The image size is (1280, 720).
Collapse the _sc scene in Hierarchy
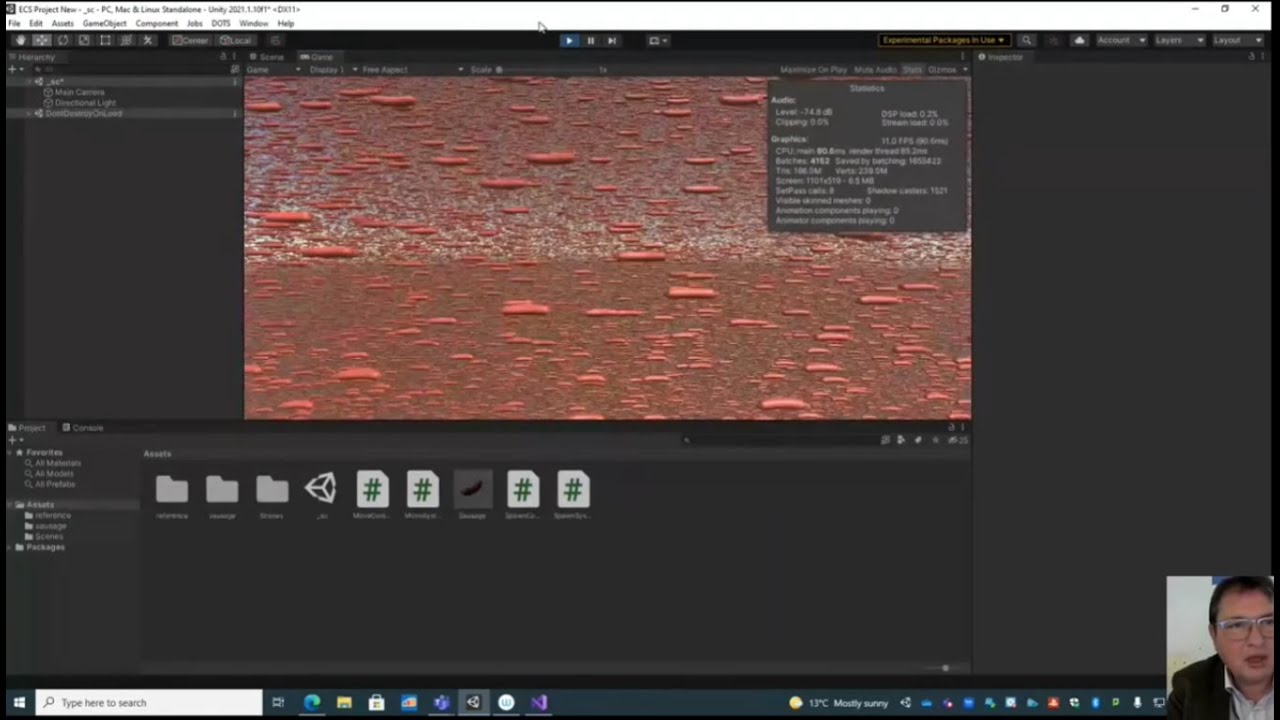(x=28, y=82)
